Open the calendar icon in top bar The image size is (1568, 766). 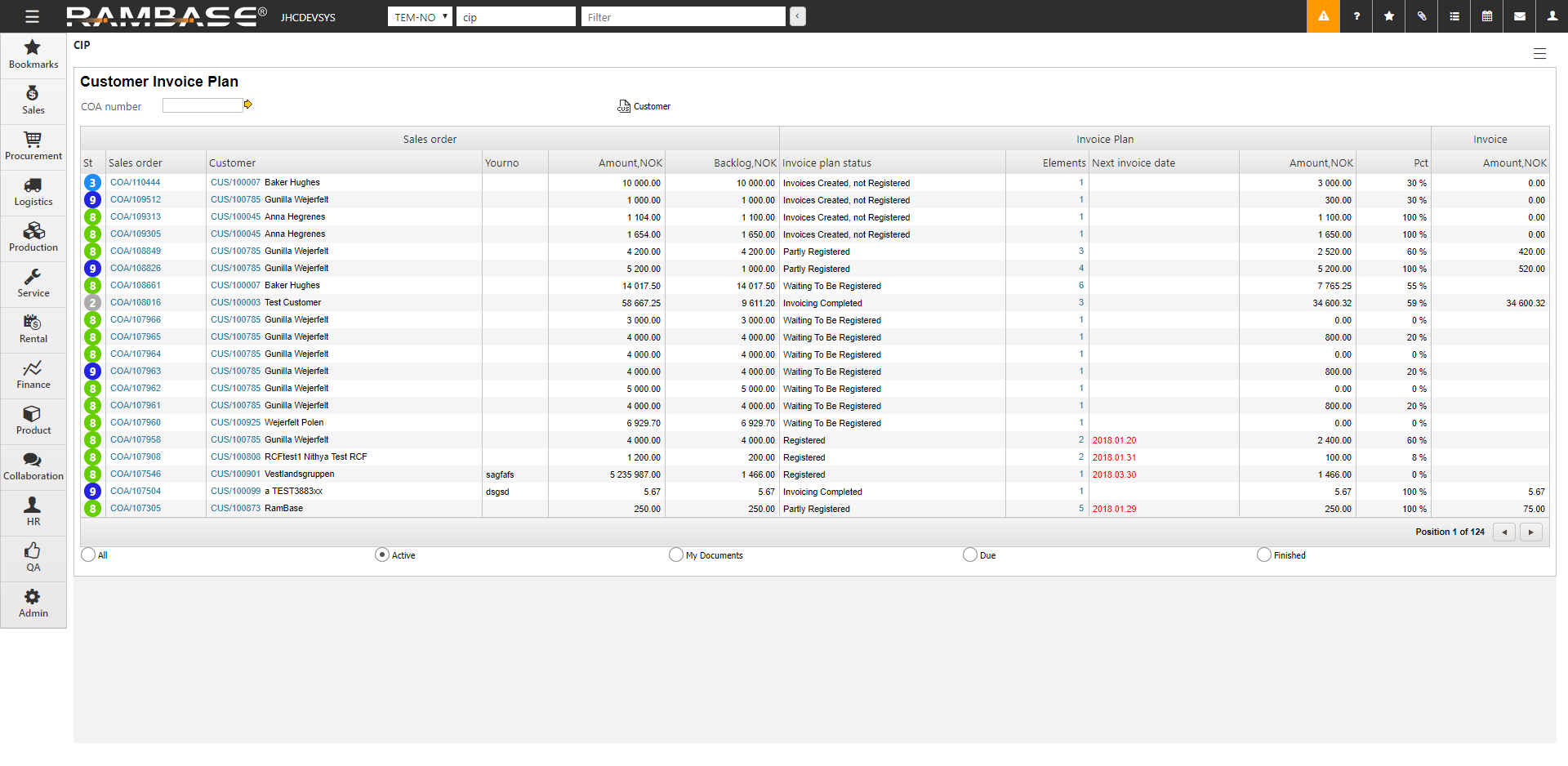pos(1487,16)
